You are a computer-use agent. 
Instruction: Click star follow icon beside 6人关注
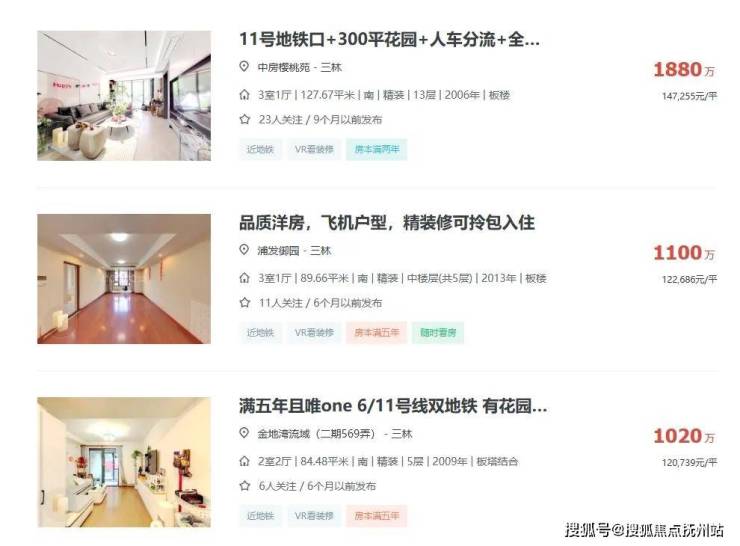(244, 486)
